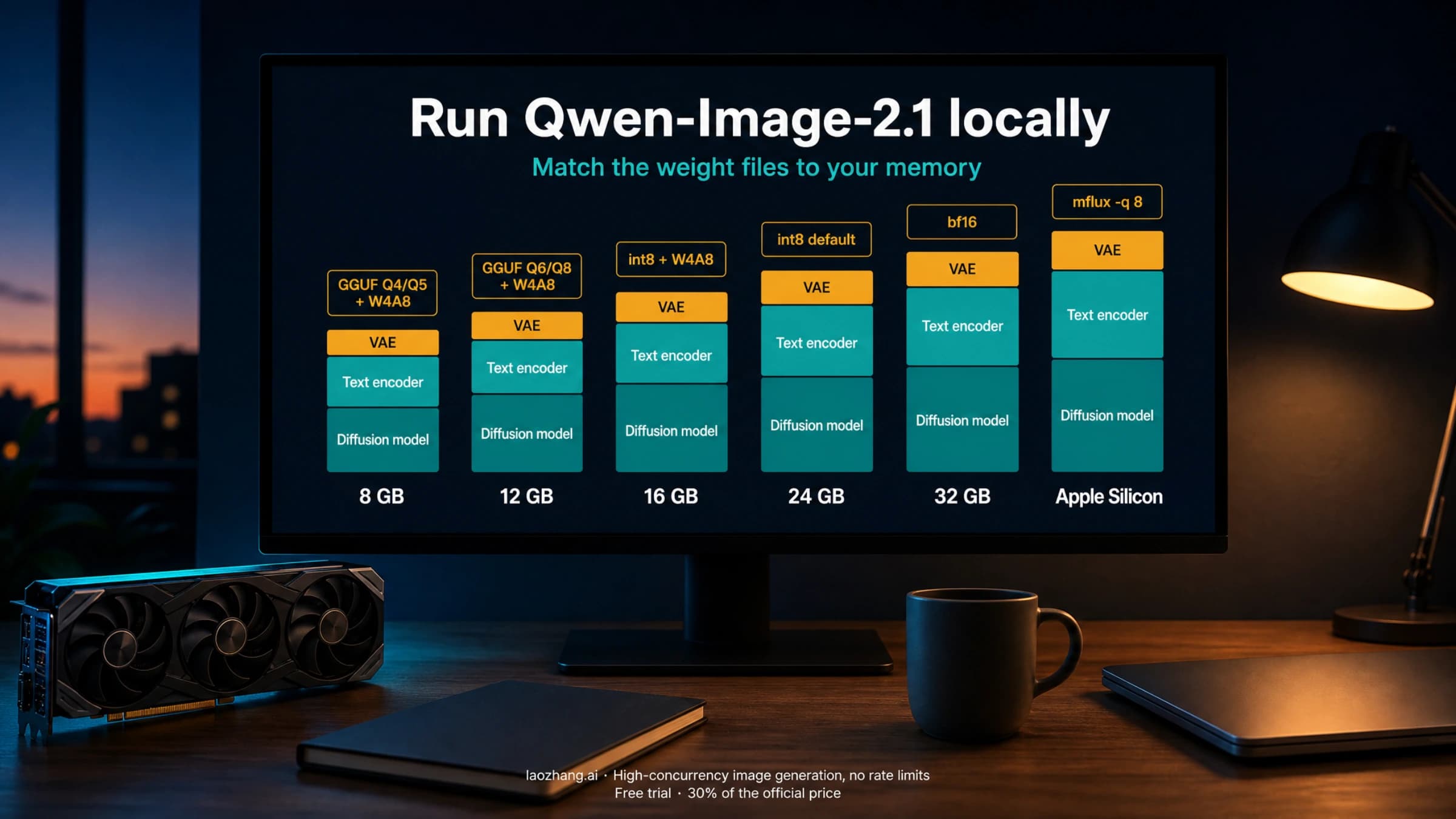Click "30% of the official price" footer text
1456x819 pixels.
(764, 793)
